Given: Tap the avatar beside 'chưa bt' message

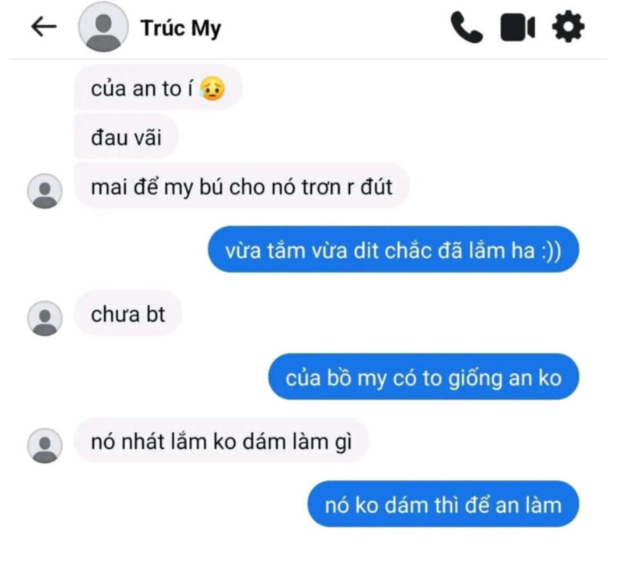Looking at the screenshot, I should point(44,318).
